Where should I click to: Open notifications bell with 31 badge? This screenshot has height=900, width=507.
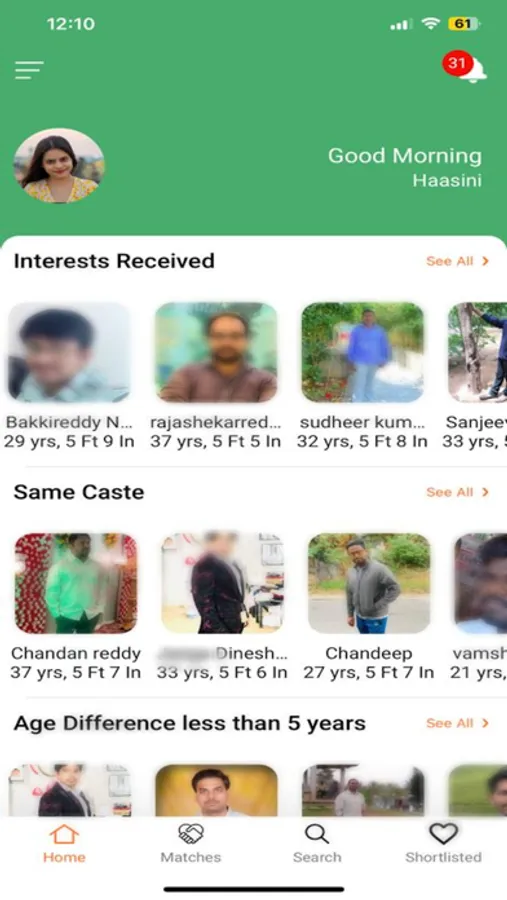pyautogui.click(x=465, y=67)
